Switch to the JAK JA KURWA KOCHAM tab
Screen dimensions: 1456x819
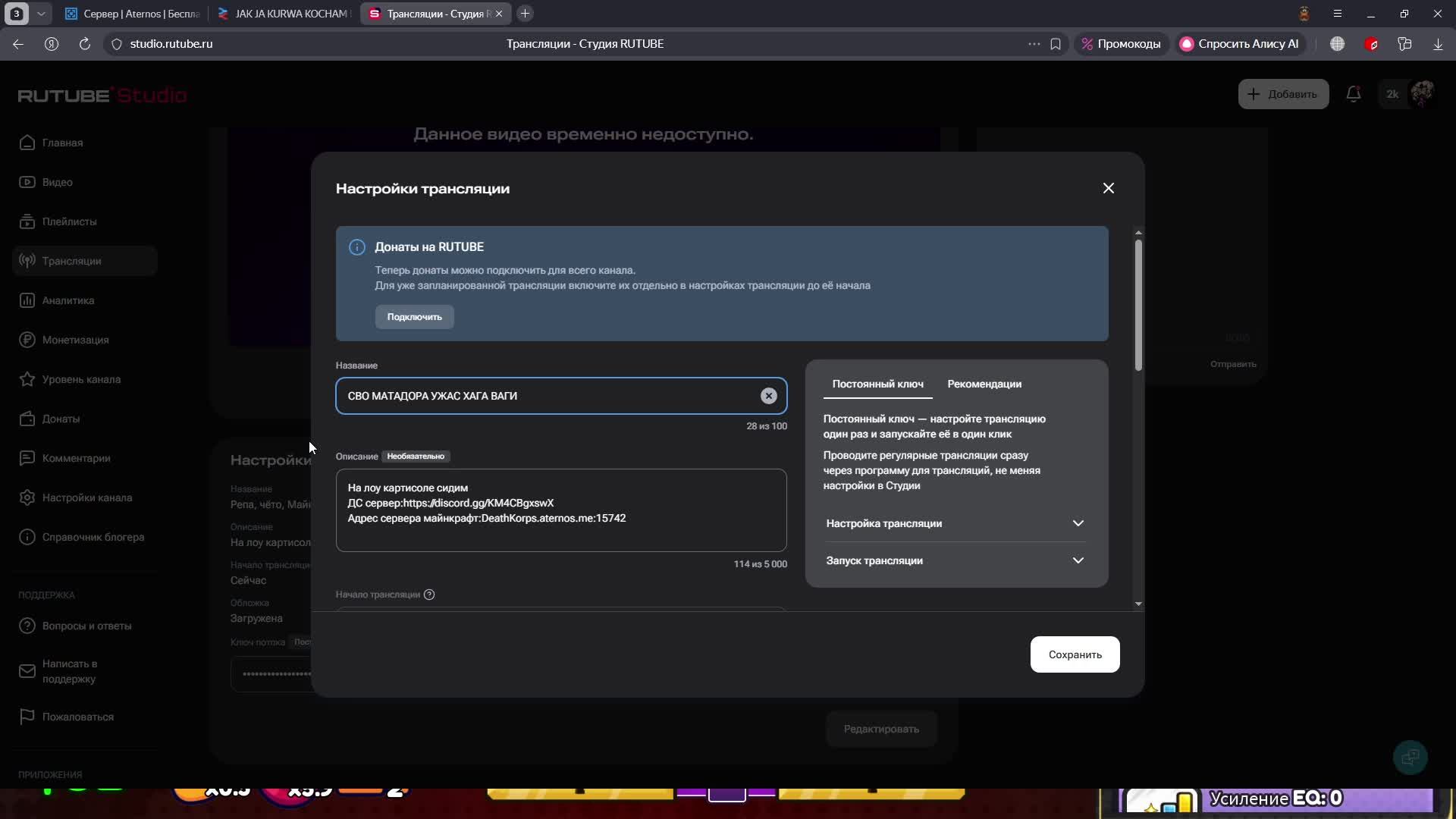(284, 14)
